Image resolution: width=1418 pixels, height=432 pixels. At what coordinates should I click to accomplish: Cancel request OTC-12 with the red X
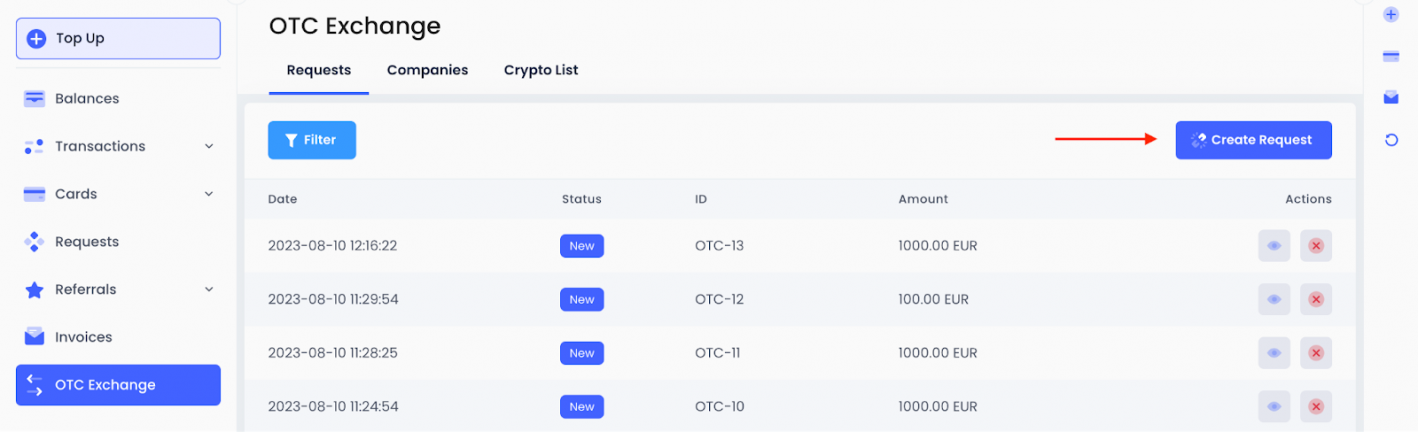click(1316, 299)
